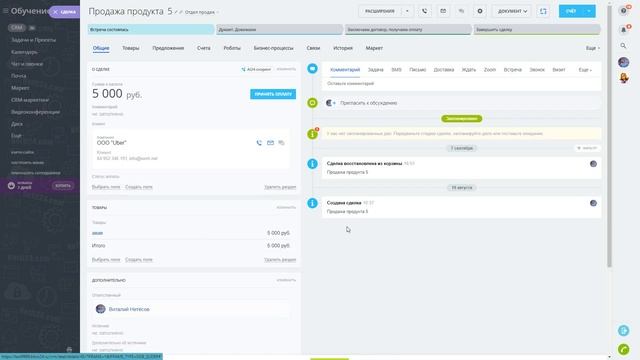640x360 pixels.
Task: Select the Задача activity tab
Action: pos(376,70)
